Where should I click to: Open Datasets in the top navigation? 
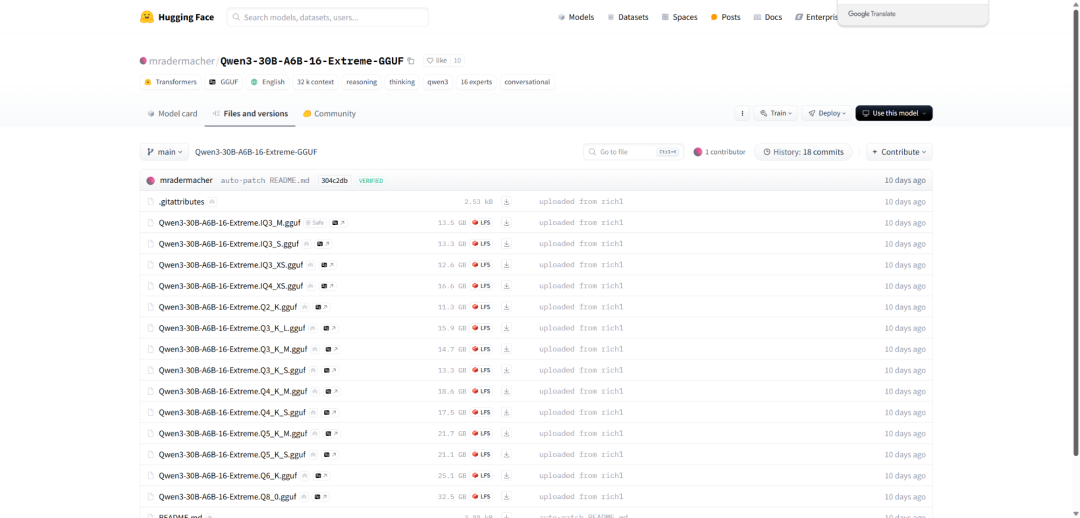coord(627,17)
